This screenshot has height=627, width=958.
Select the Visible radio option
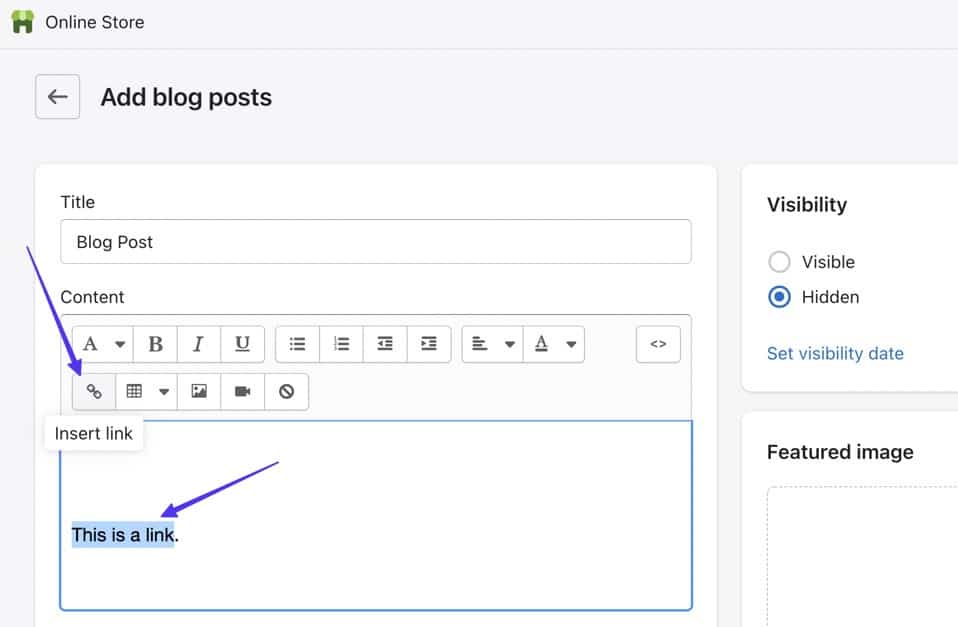click(779, 262)
